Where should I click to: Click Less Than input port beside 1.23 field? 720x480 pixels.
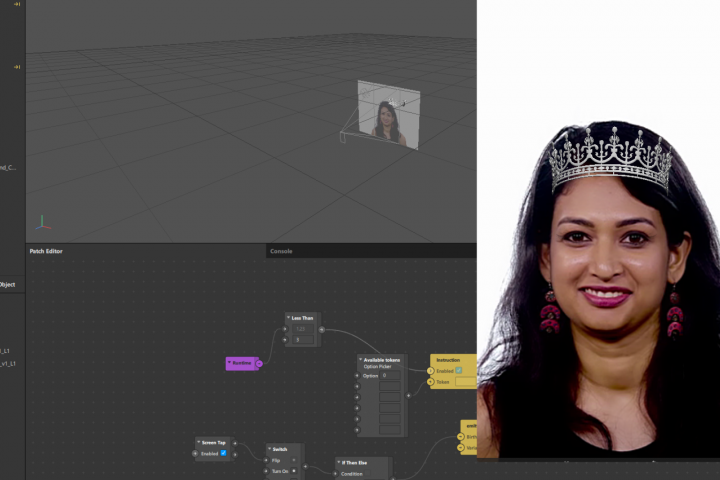tap(285, 329)
